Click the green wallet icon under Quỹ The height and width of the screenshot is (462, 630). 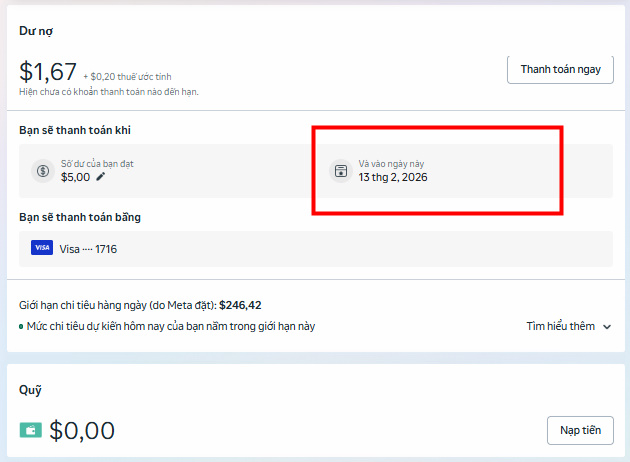coord(31,431)
